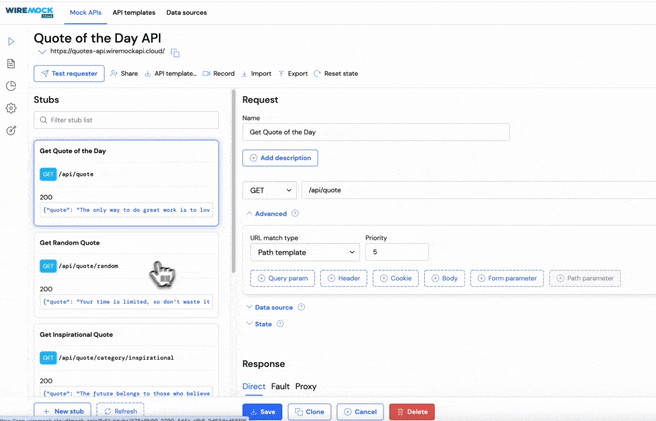Viewport: 656px width, 421px height.
Task: Select the Get Quote of the Day stub
Action: tap(126, 183)
